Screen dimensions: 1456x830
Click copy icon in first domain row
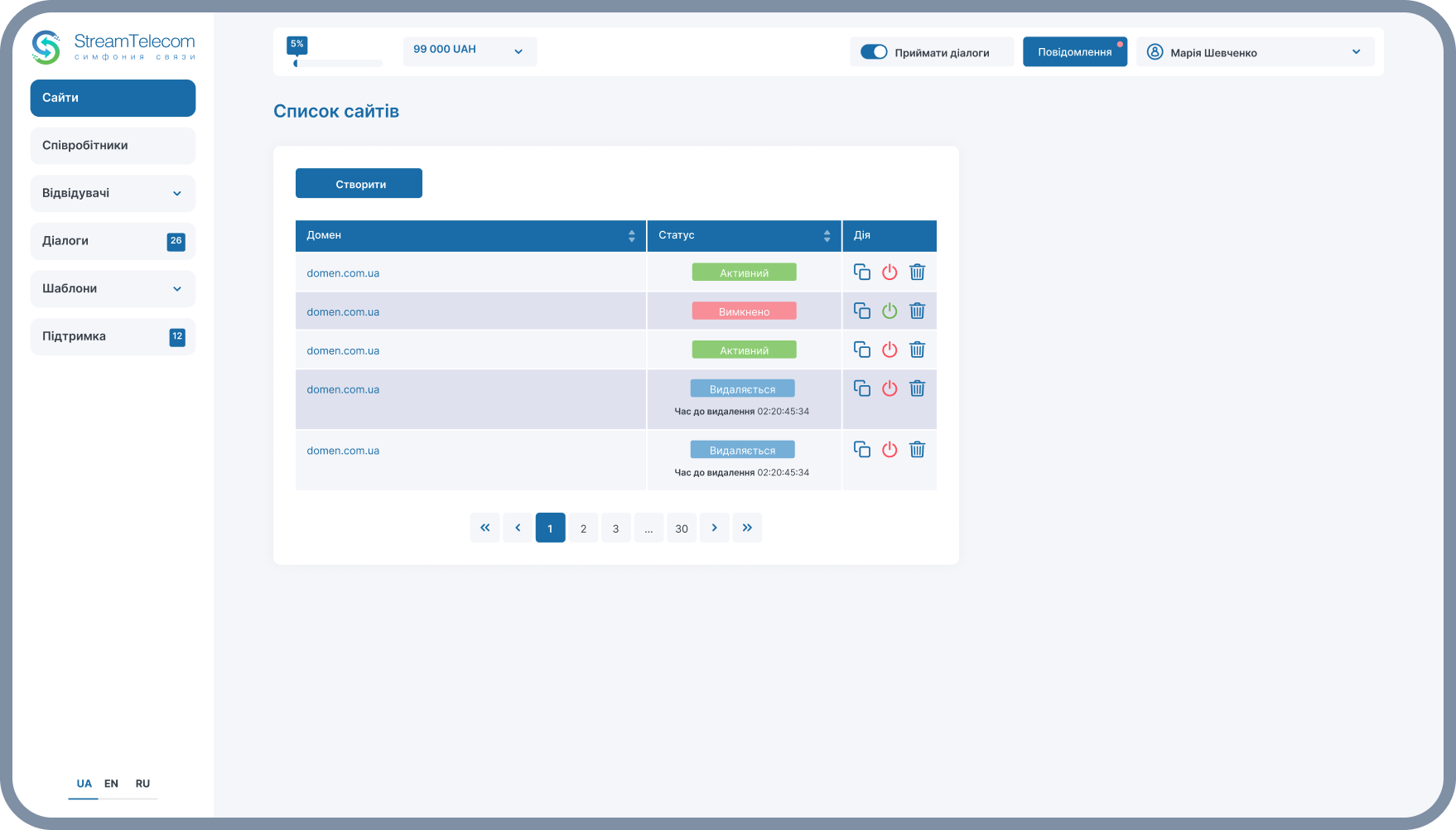click(862, 273)
